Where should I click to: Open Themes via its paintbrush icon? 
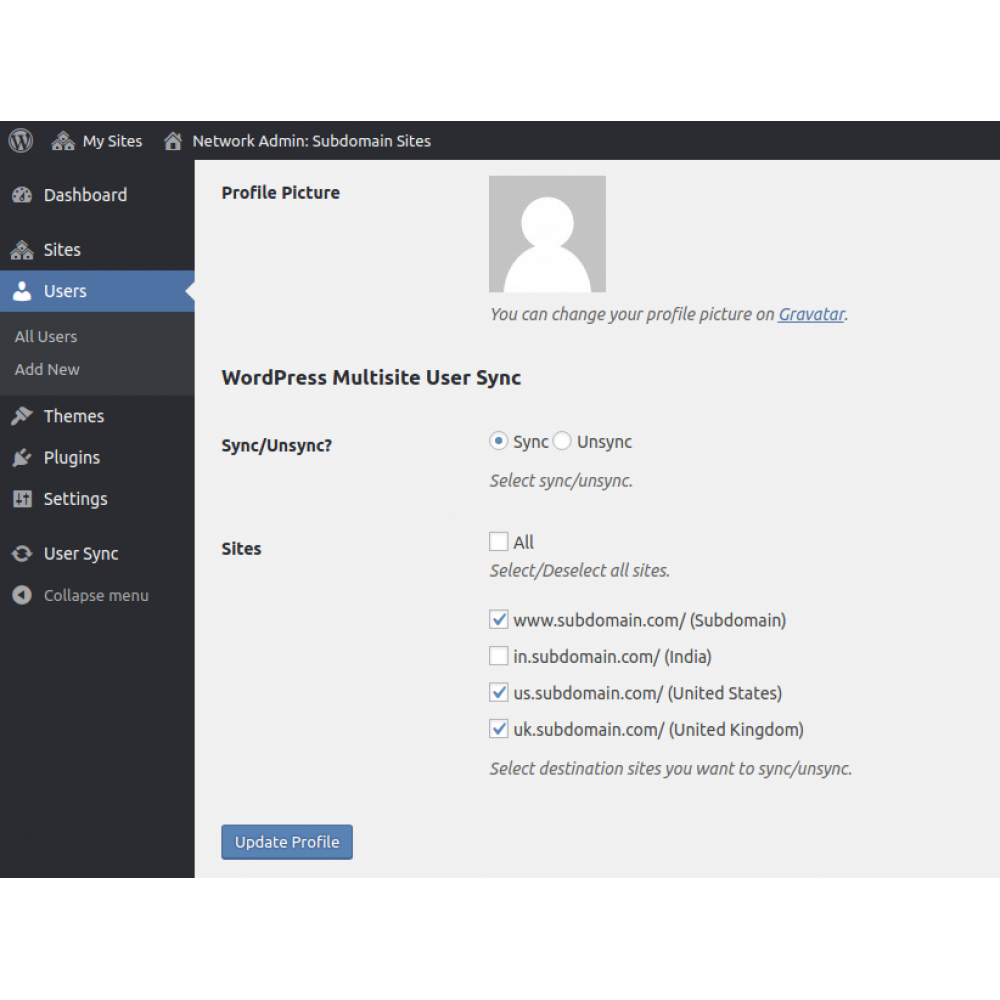[x=22, y=415]
